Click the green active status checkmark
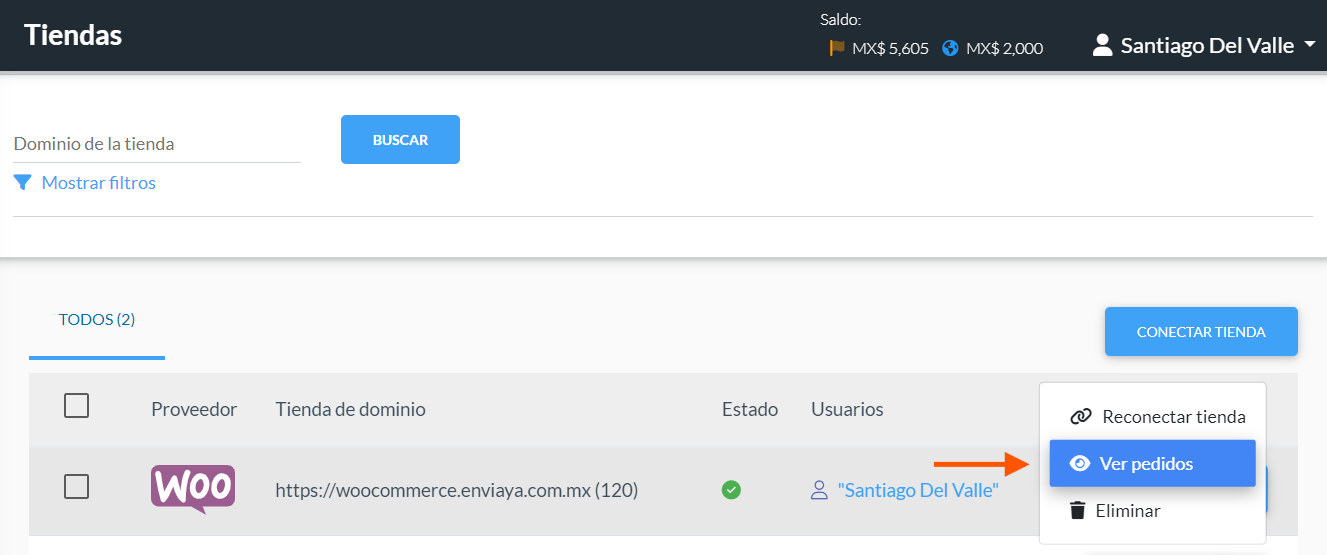The height and width of the screenshot is (555, 1327). tap(731, 490)
